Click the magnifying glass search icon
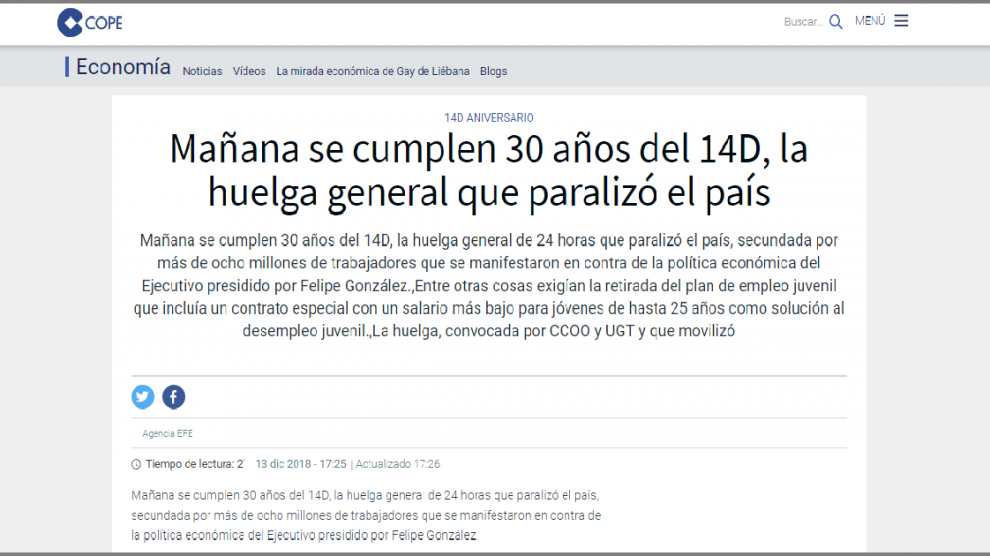Screen dimensions: 990x556 (836, 22)
